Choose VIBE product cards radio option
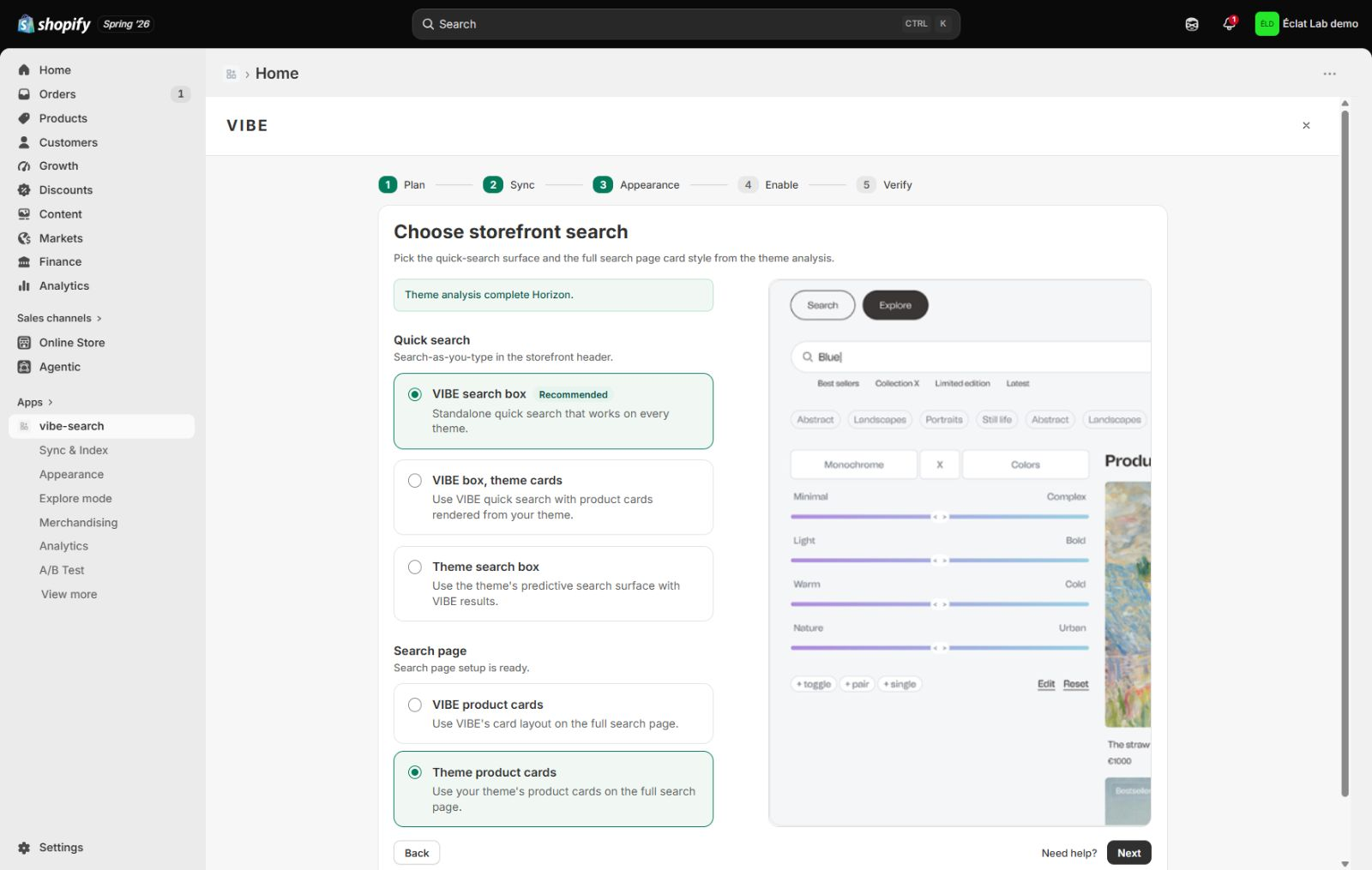1372x870 pixels. pyautogui.click(x=415, y=705)
